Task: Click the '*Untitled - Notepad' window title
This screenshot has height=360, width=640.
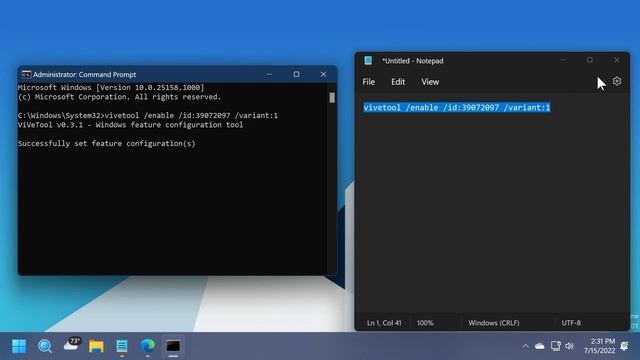Action: coord(413,61)
